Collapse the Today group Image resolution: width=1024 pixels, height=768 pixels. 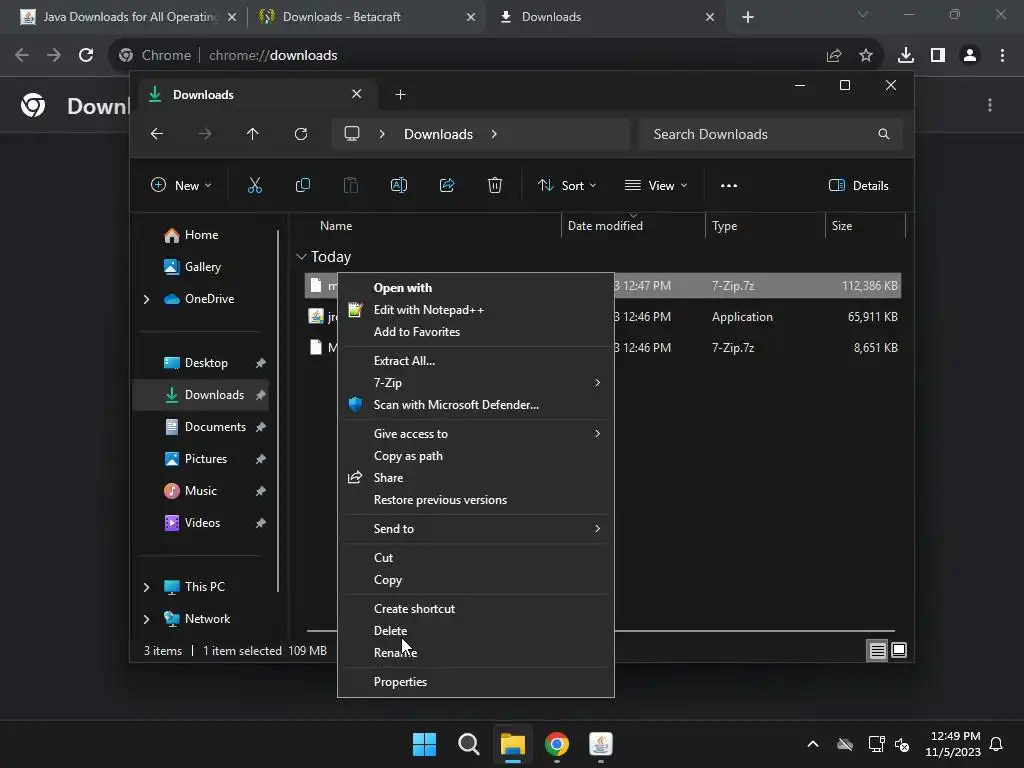pos(301,257)
